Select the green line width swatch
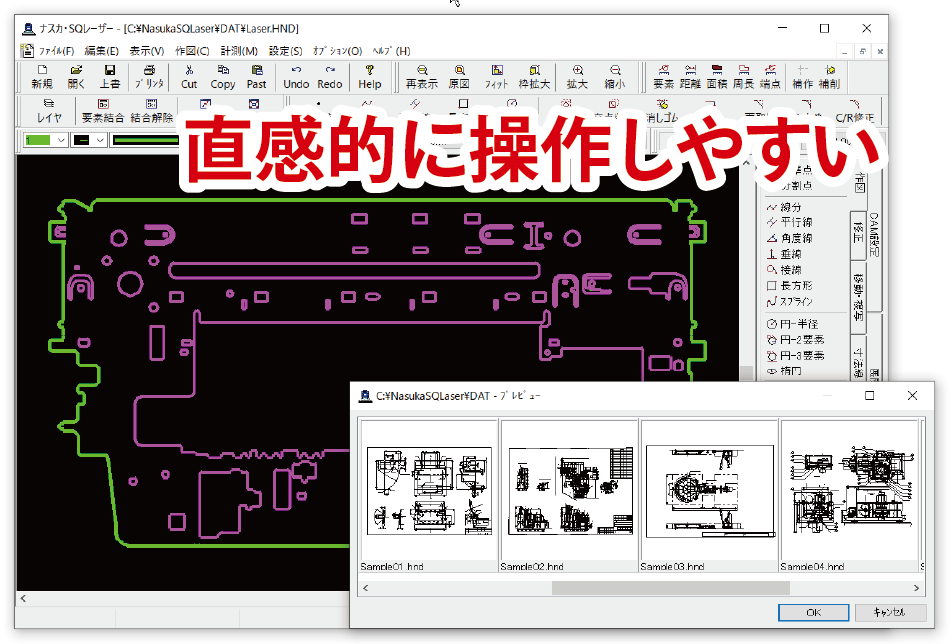950x644 pixels. 145,140
